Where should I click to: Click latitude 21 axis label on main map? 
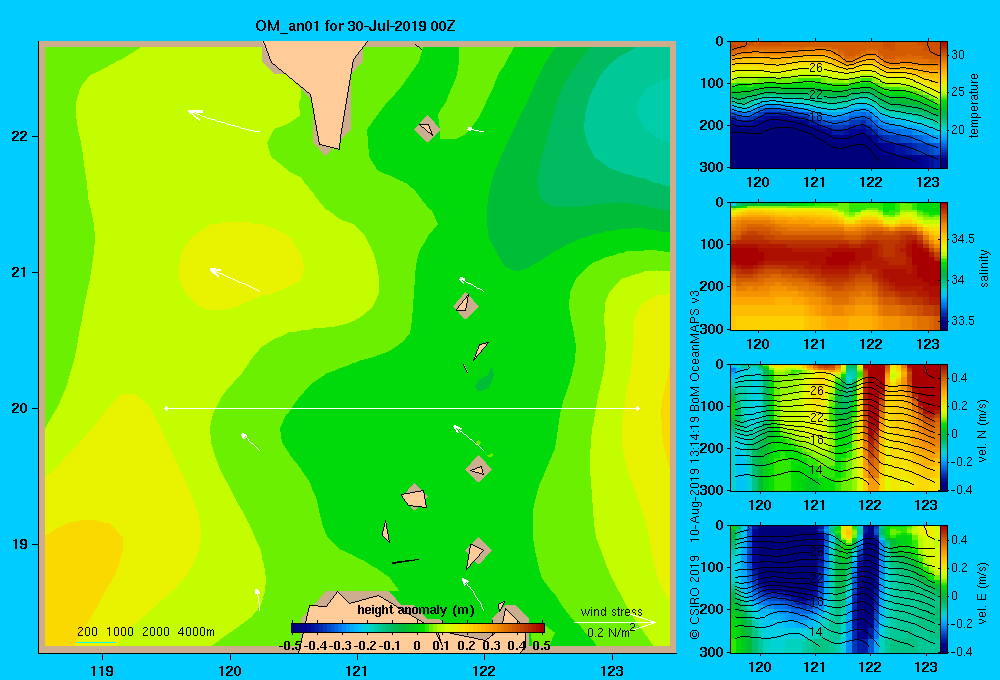tap(20, 272)
